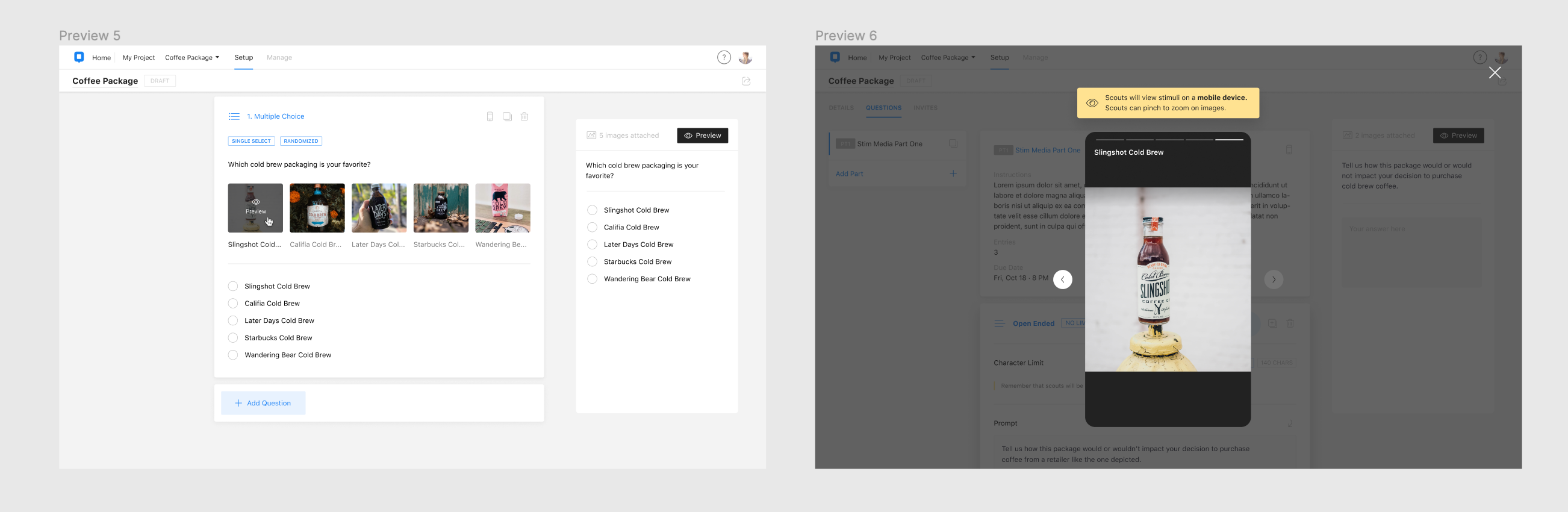The height and width of the screenshot is (512, 1568).
Task: Click the Starbucks Cold Brew thumbnail
Action: (441, 208)
